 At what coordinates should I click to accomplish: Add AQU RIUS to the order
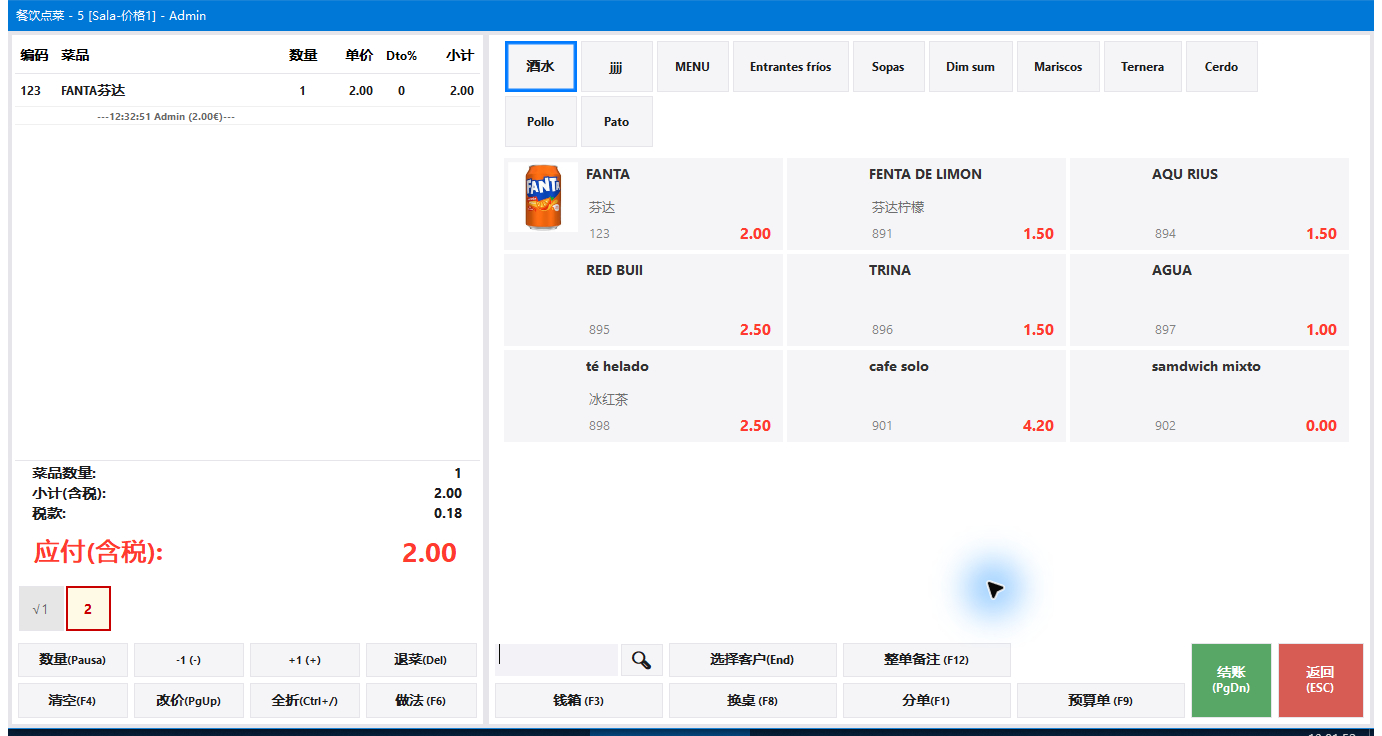pos(1209,204)
